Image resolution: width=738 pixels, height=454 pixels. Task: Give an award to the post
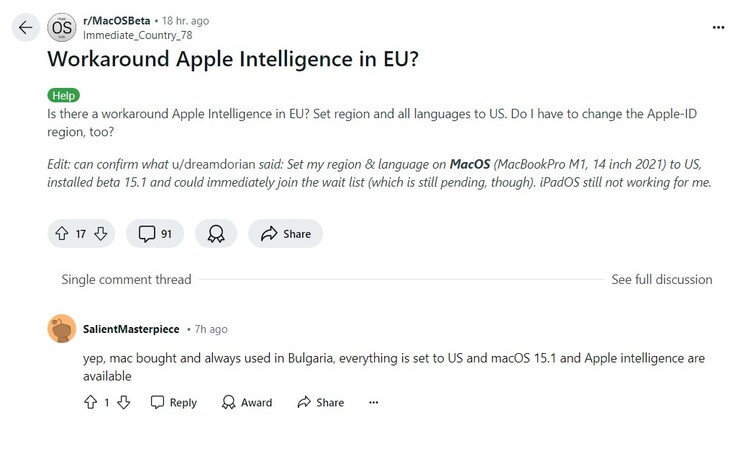(x=215, y=234)
